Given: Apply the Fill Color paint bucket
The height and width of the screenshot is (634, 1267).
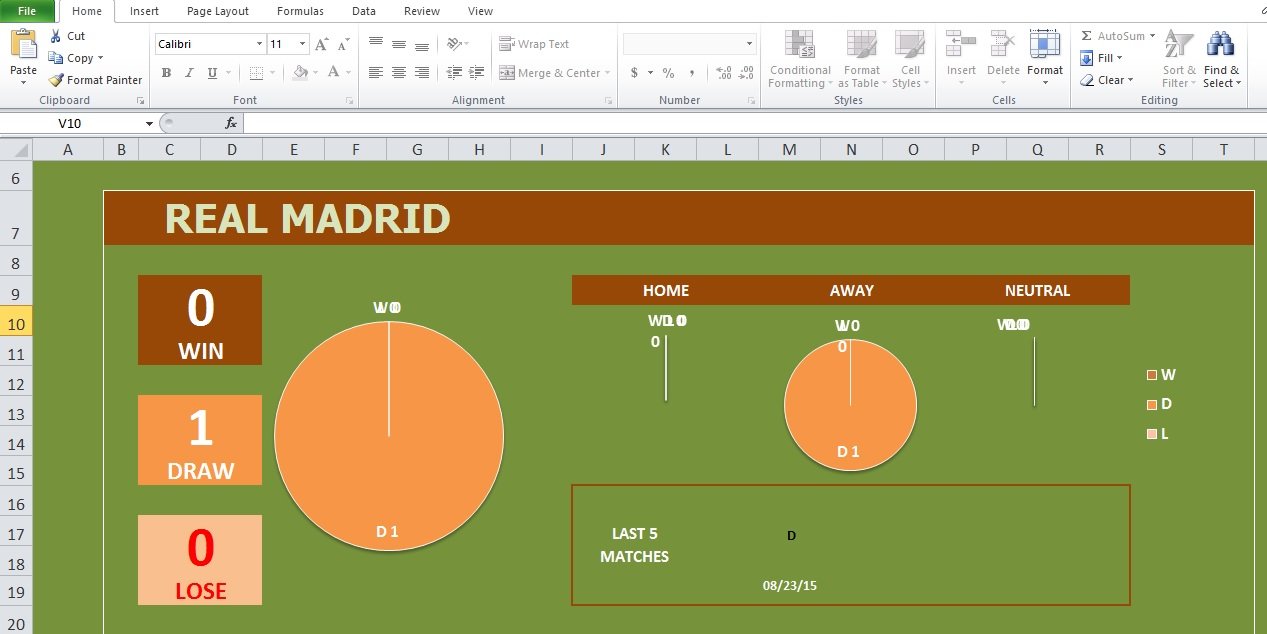Looking at the screenshot, I should pyautogui.click(x=300, y=73).
